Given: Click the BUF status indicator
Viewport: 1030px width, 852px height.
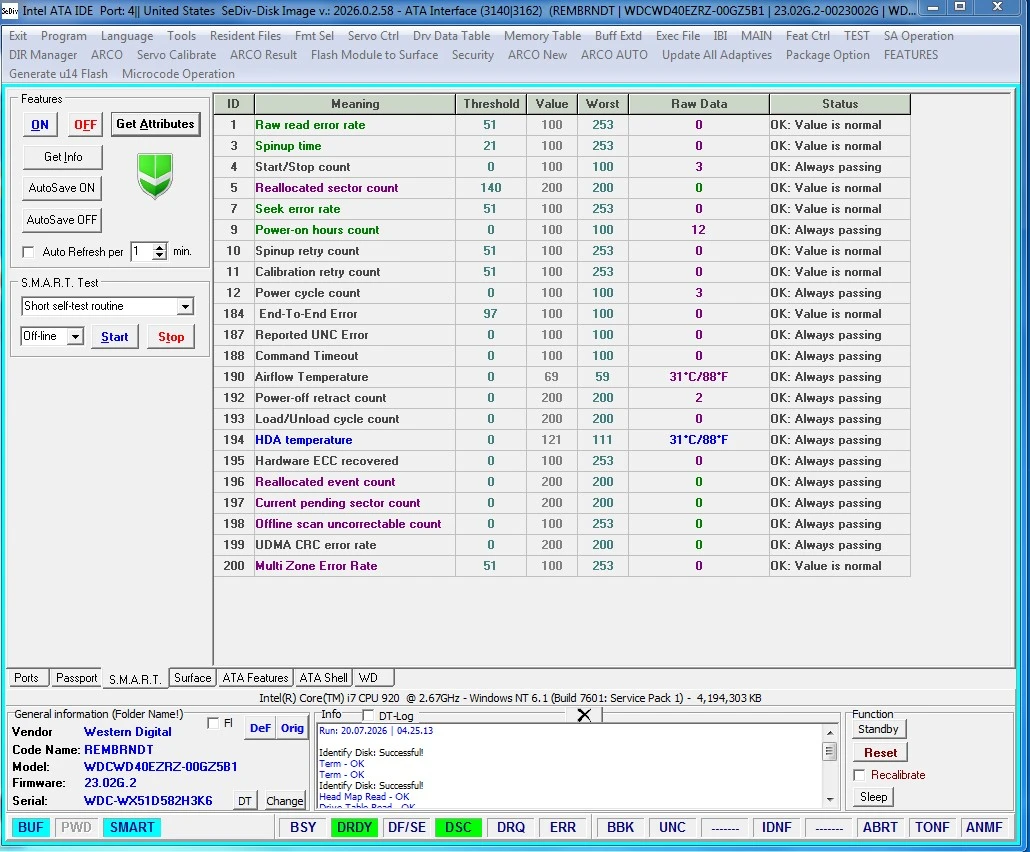Looking at the screenshot, I should 31,828.
